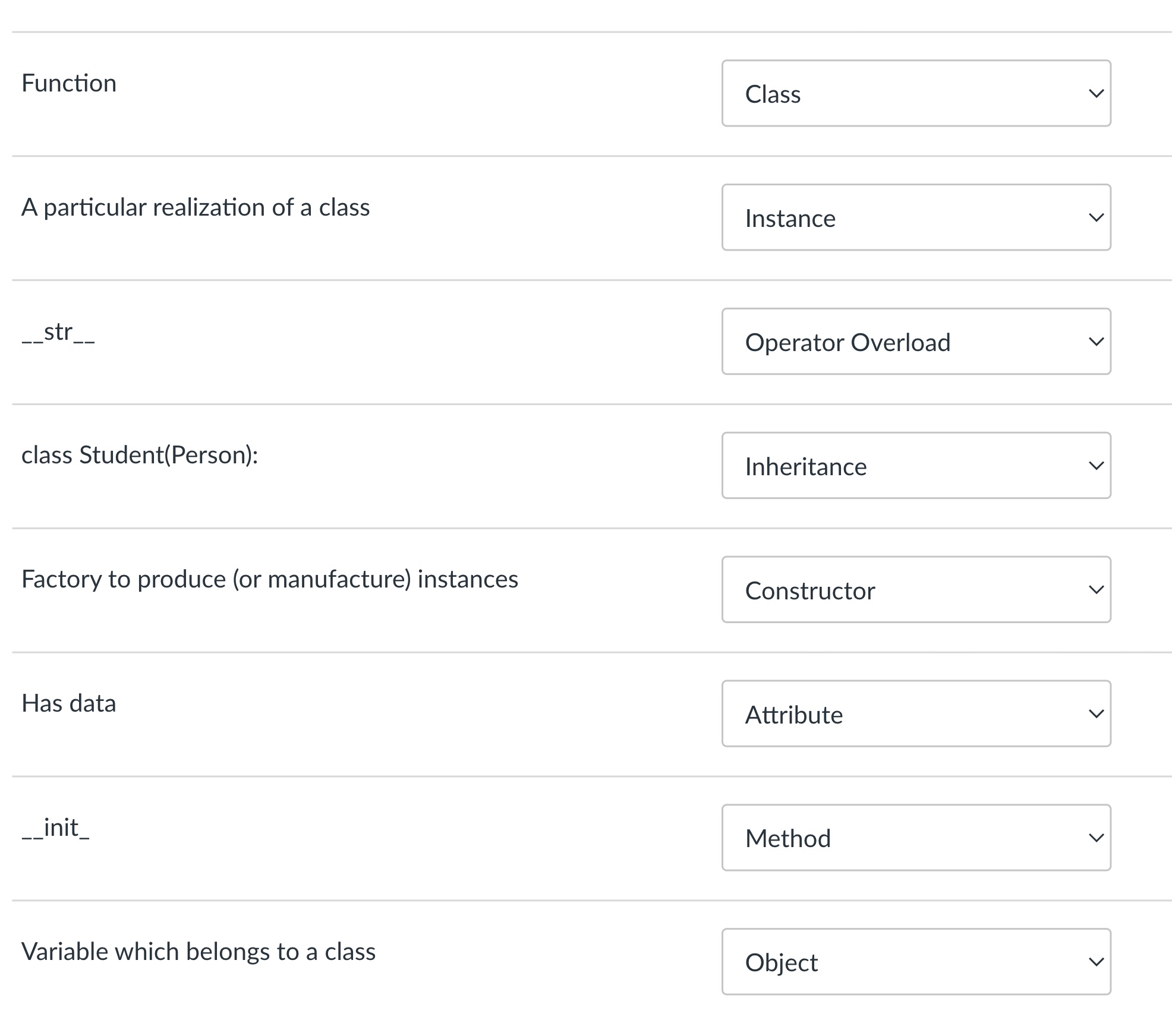The height and width of the screenshot is (1036, 1172).
Task: Open the dropdown showing Inheritance
Action: [x=915, y=466]
